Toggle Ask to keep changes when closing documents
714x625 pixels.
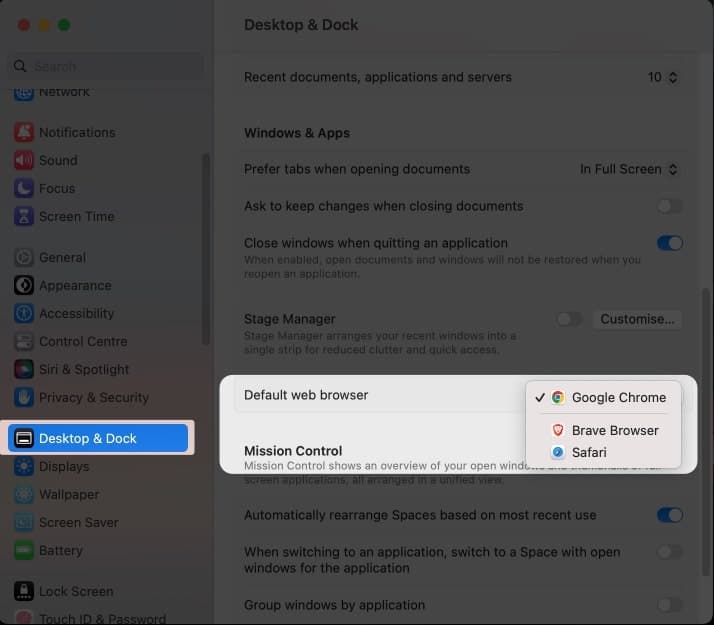670,206
